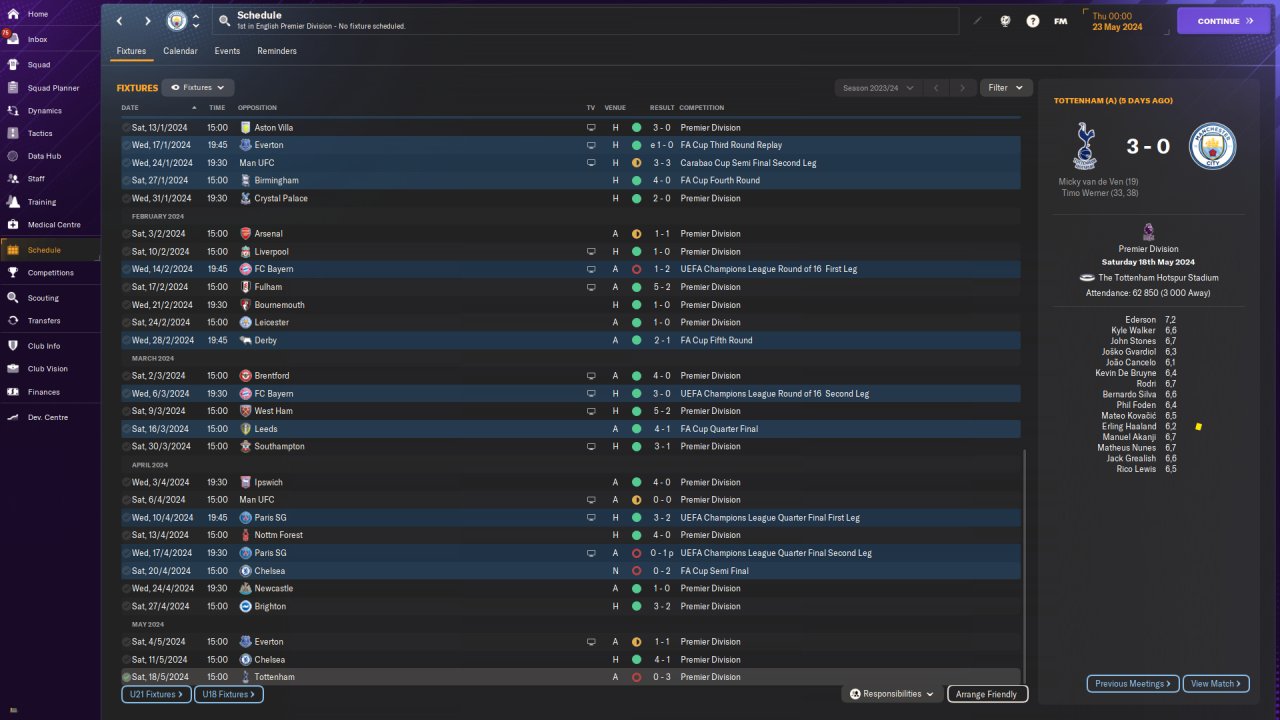Image resolution: width=1280 pixels, height=720 pixels.
Task: Switch to the Events tab
Action: [227, 51]
